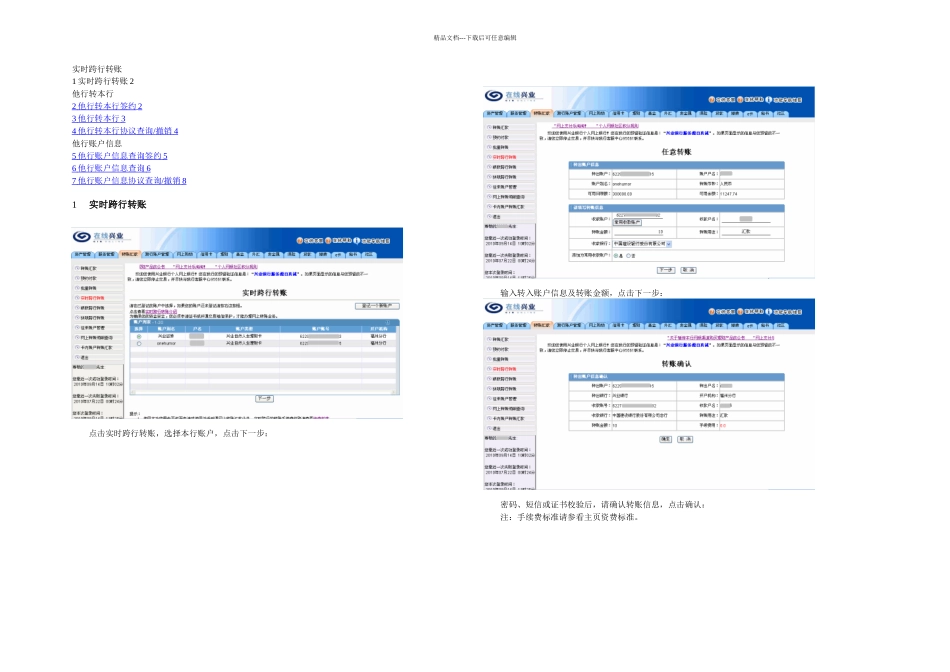
Task: Click 取消 button in the 转账确认 screenshot
Action: coord(685,439)
